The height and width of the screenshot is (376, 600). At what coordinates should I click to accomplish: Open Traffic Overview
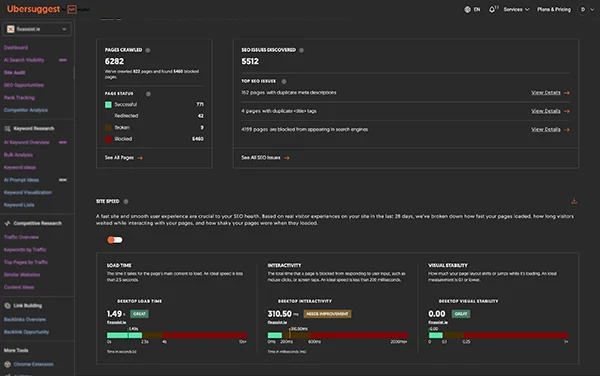pos(21,237)
